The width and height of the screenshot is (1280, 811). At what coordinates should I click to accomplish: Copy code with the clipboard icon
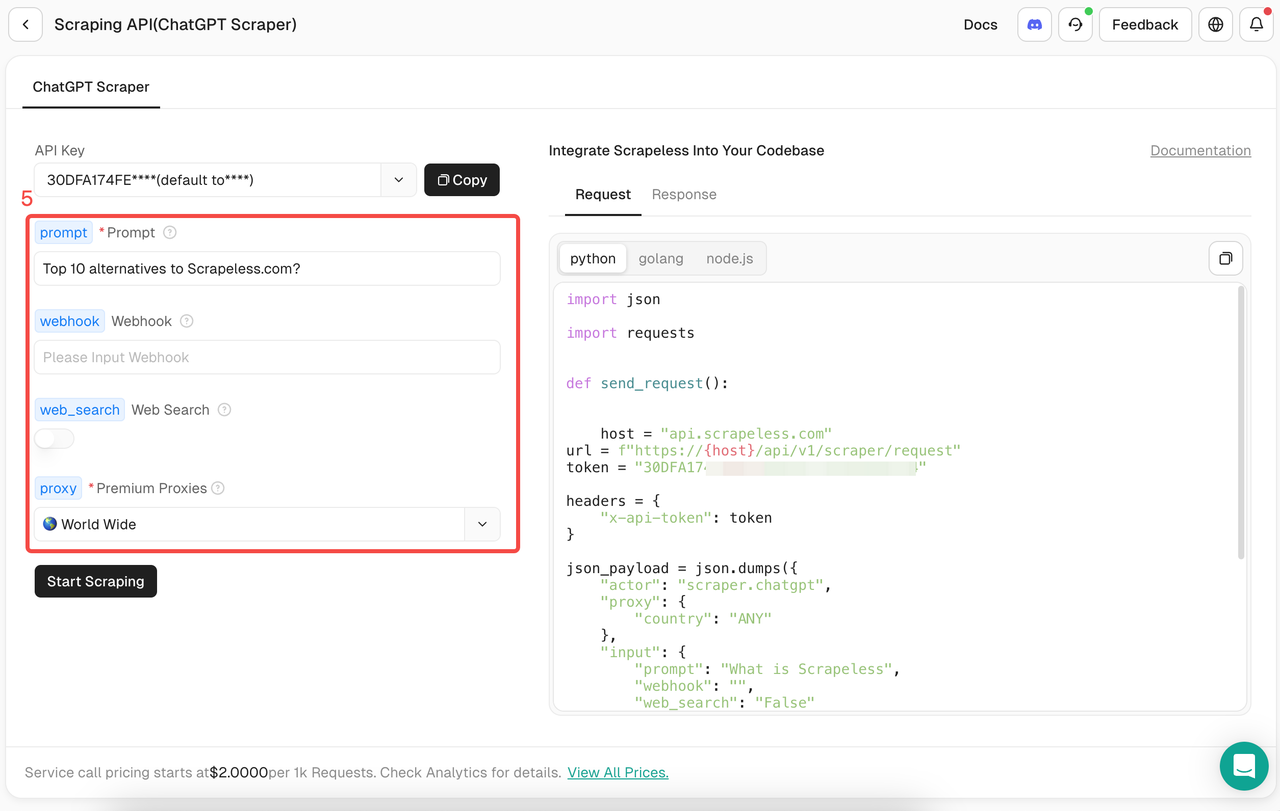click(1225, 258)
